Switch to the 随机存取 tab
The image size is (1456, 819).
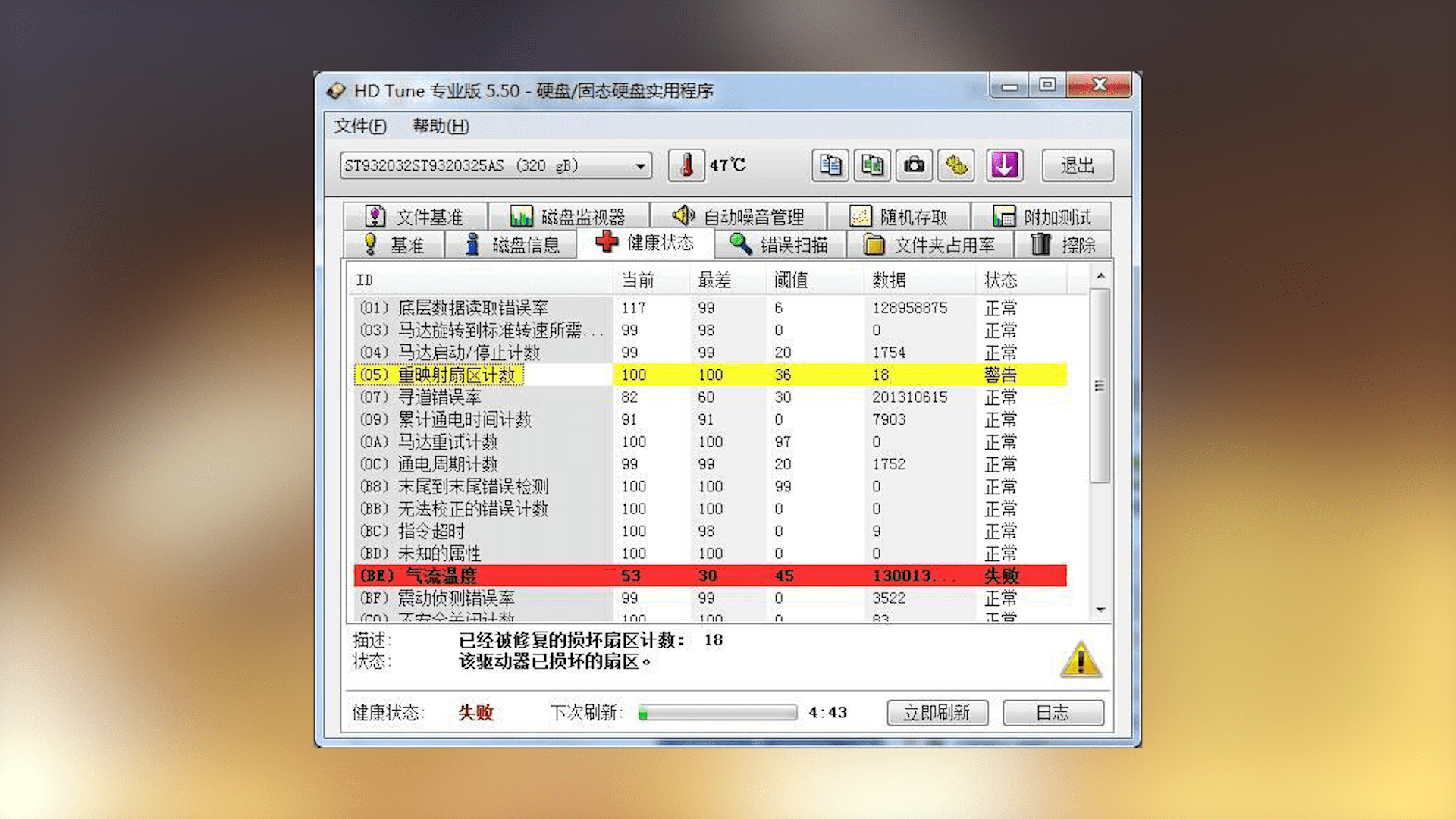click(899, 217)
